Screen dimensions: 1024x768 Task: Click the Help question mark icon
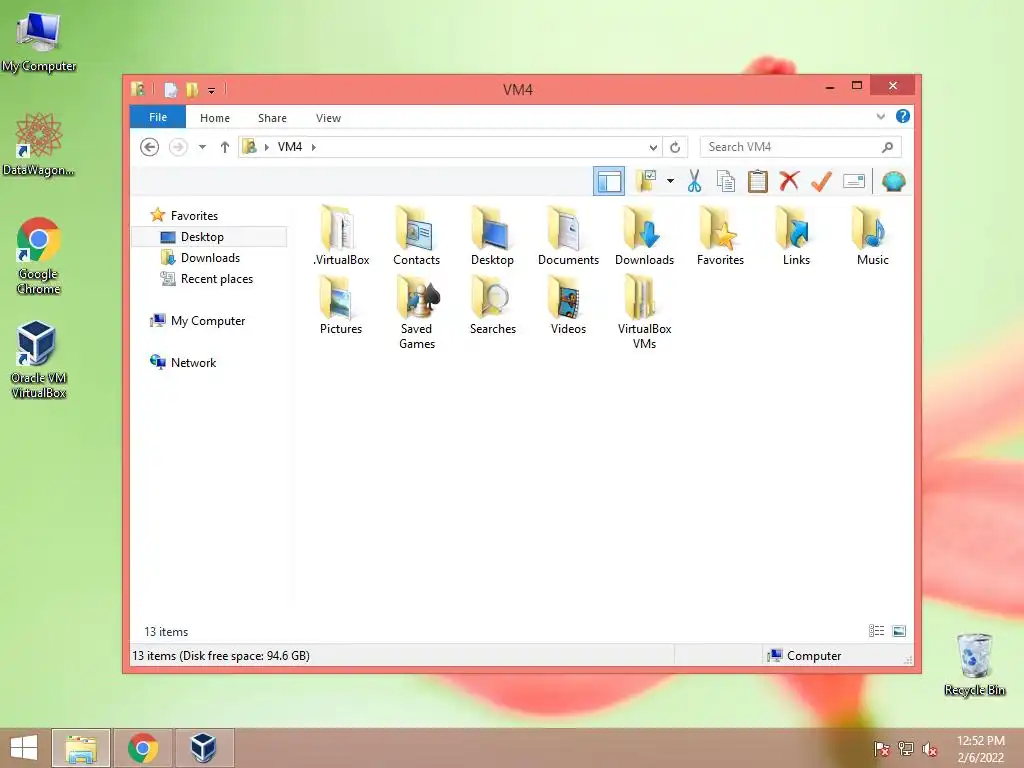click(x=903, y=116)
